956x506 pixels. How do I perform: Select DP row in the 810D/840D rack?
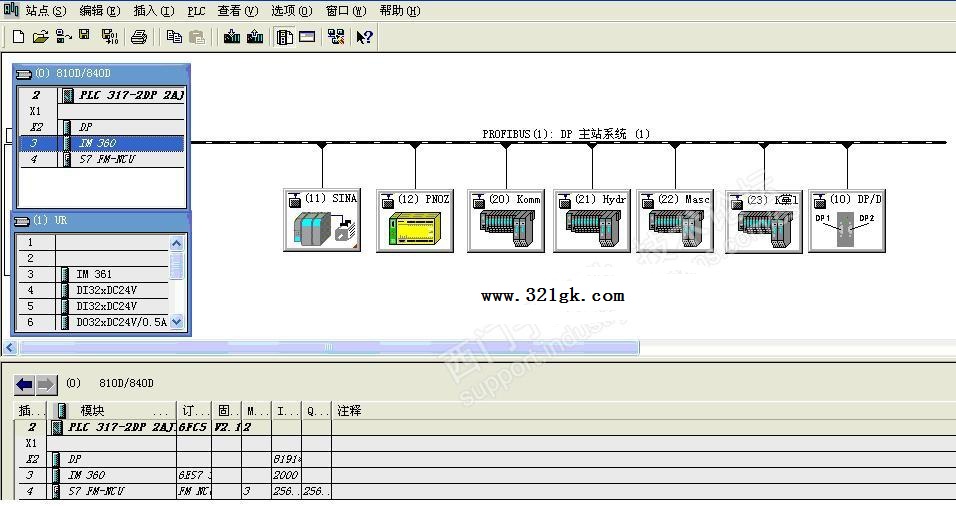coord(102,127)
